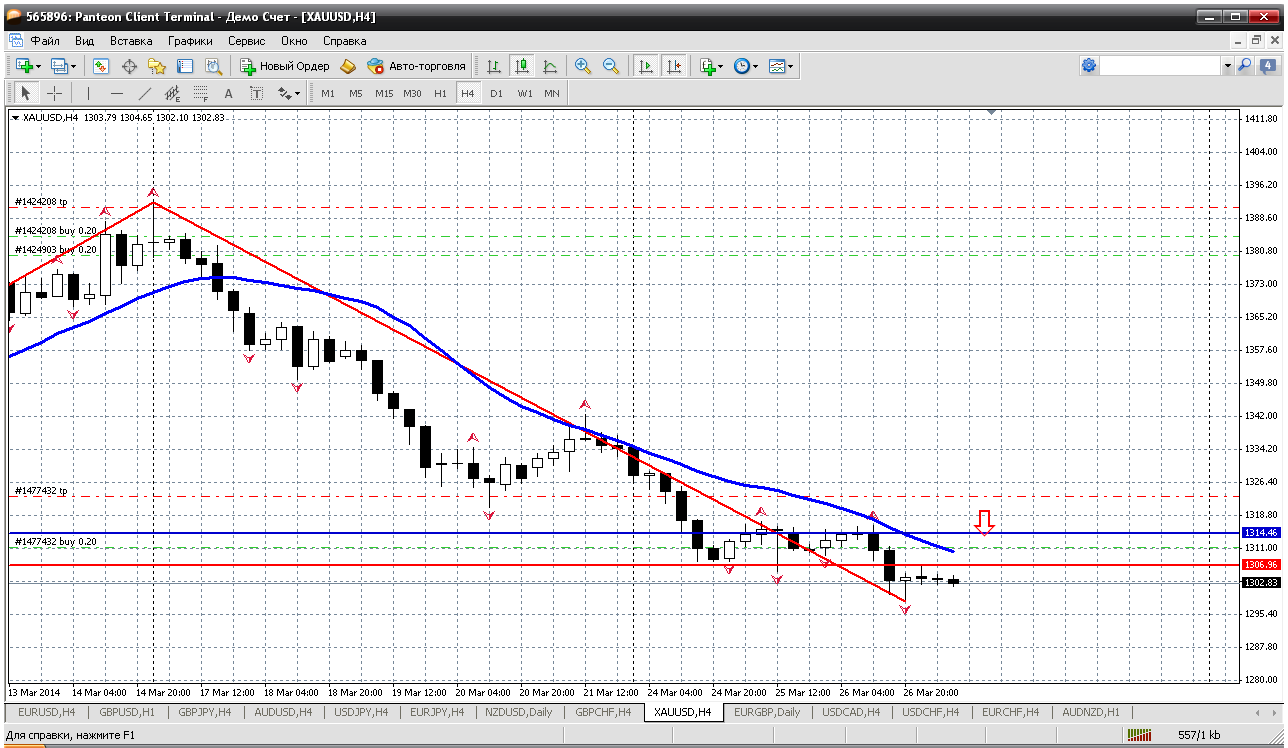
Task: Click the 1314.46 blue price level label
Action: tap(1260, 533)
